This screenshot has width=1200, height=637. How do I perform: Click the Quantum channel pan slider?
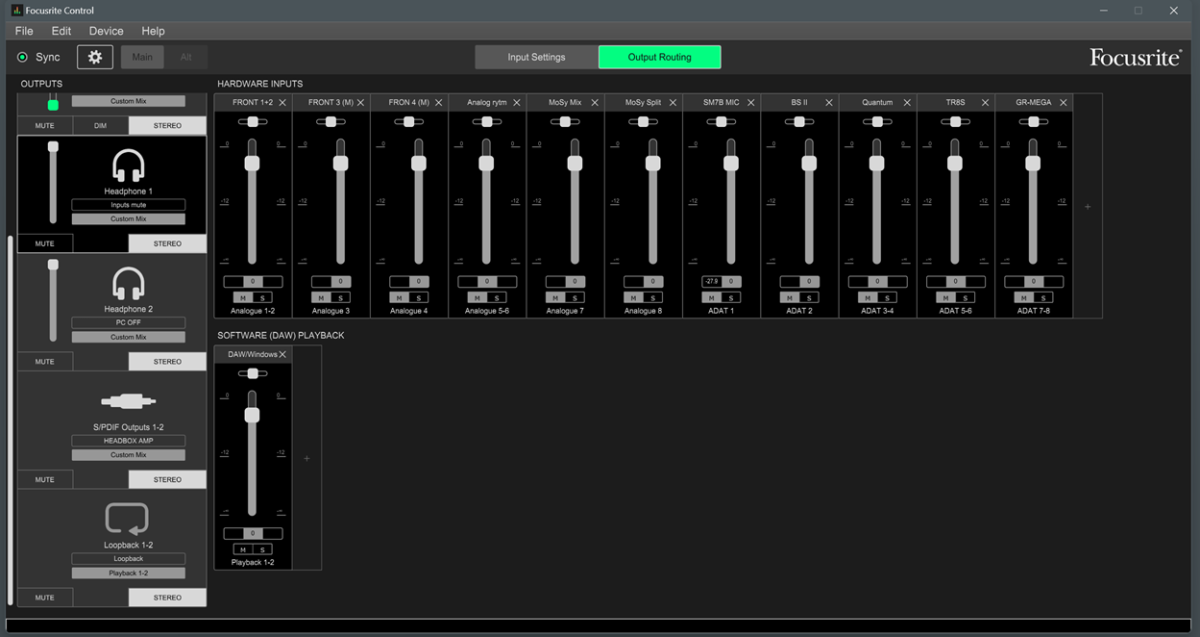[x=877, y=122]
